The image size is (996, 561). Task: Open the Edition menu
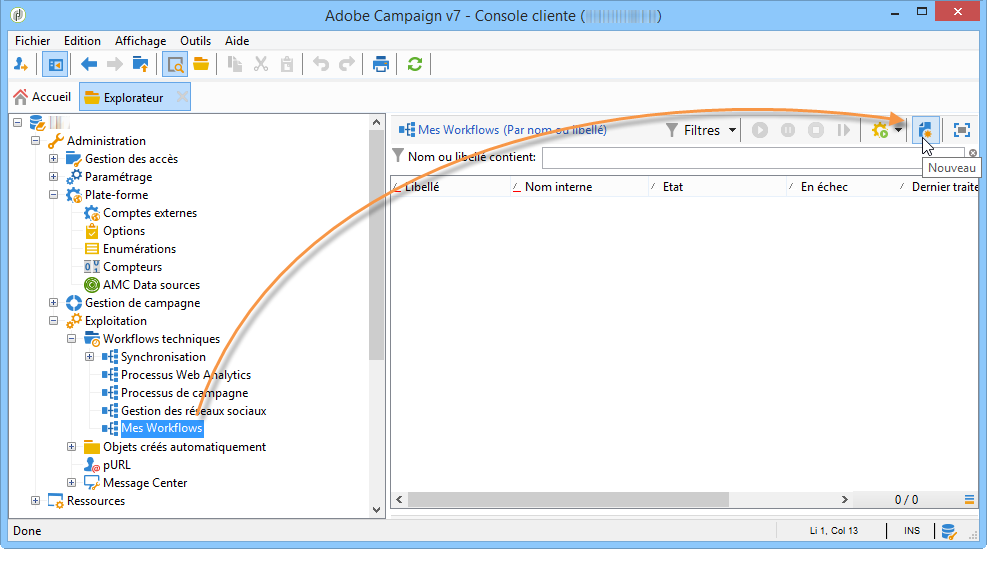coord(82,41)
